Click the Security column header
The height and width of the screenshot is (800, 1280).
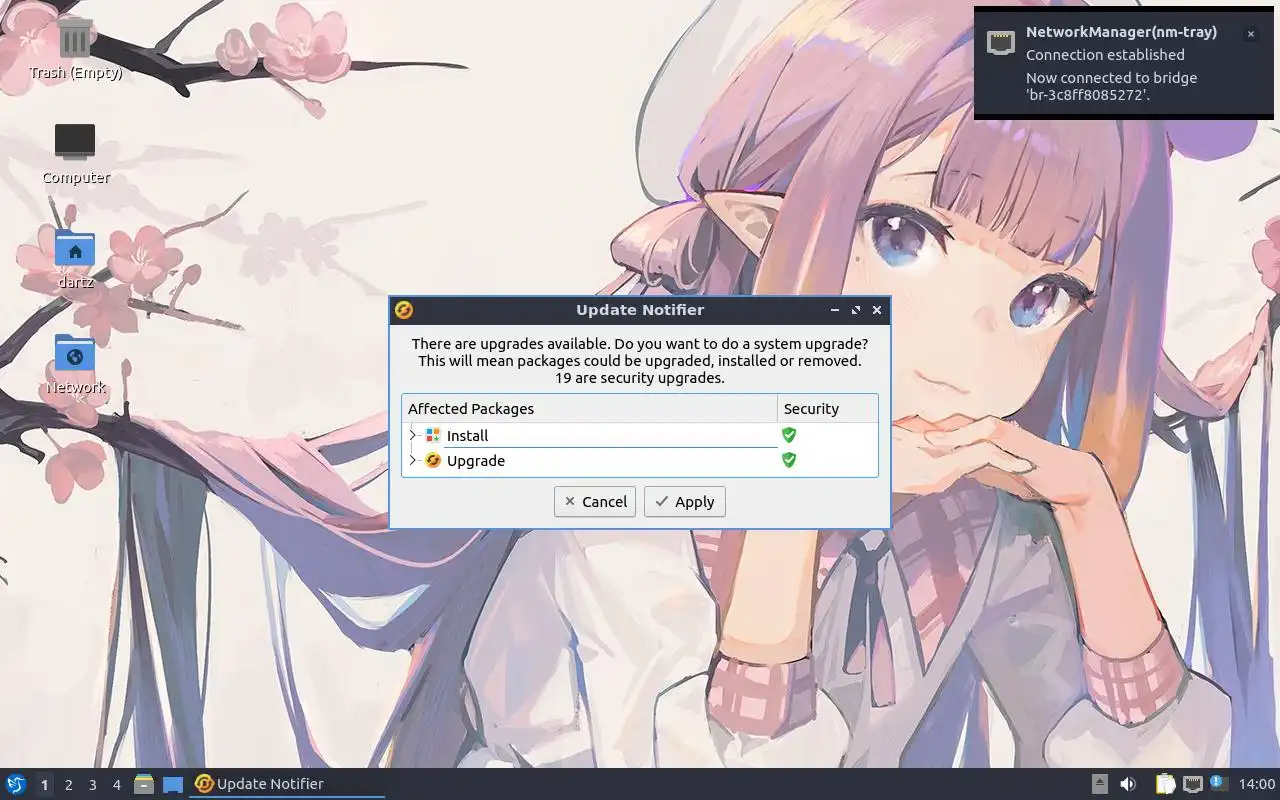[x=827, y=408]
